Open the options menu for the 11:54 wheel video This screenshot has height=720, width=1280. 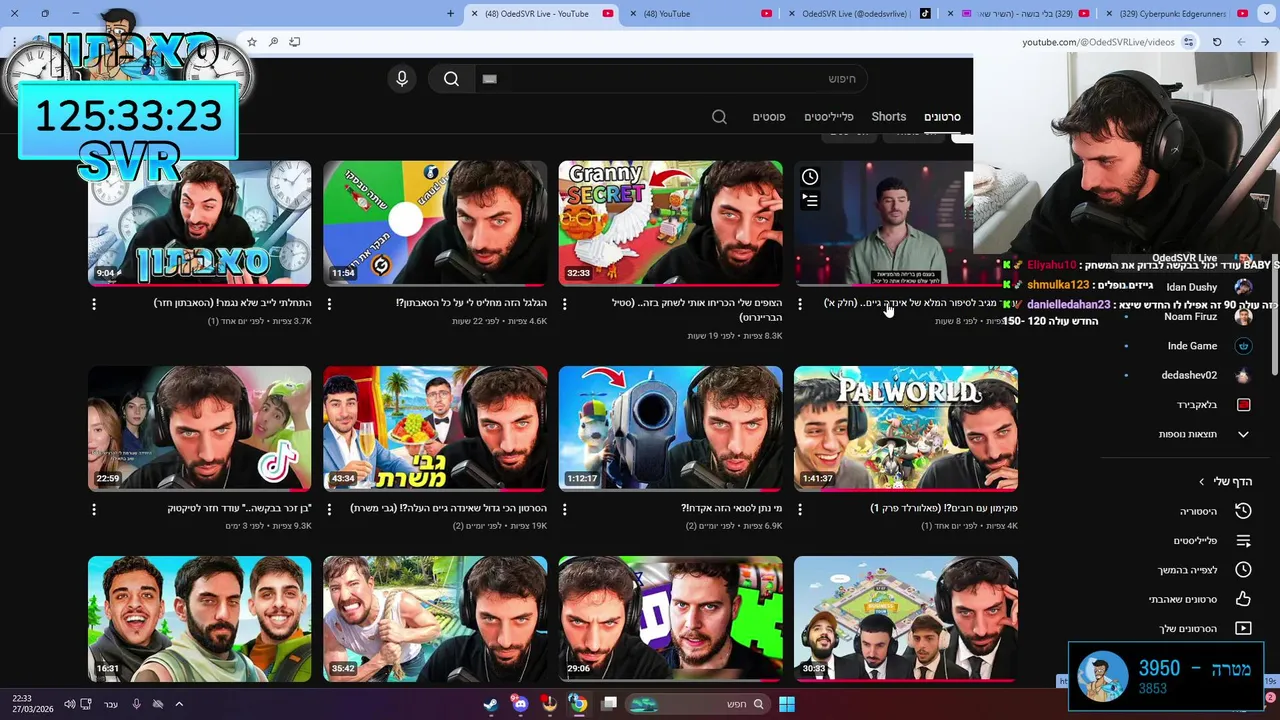[x=329, y=304]
